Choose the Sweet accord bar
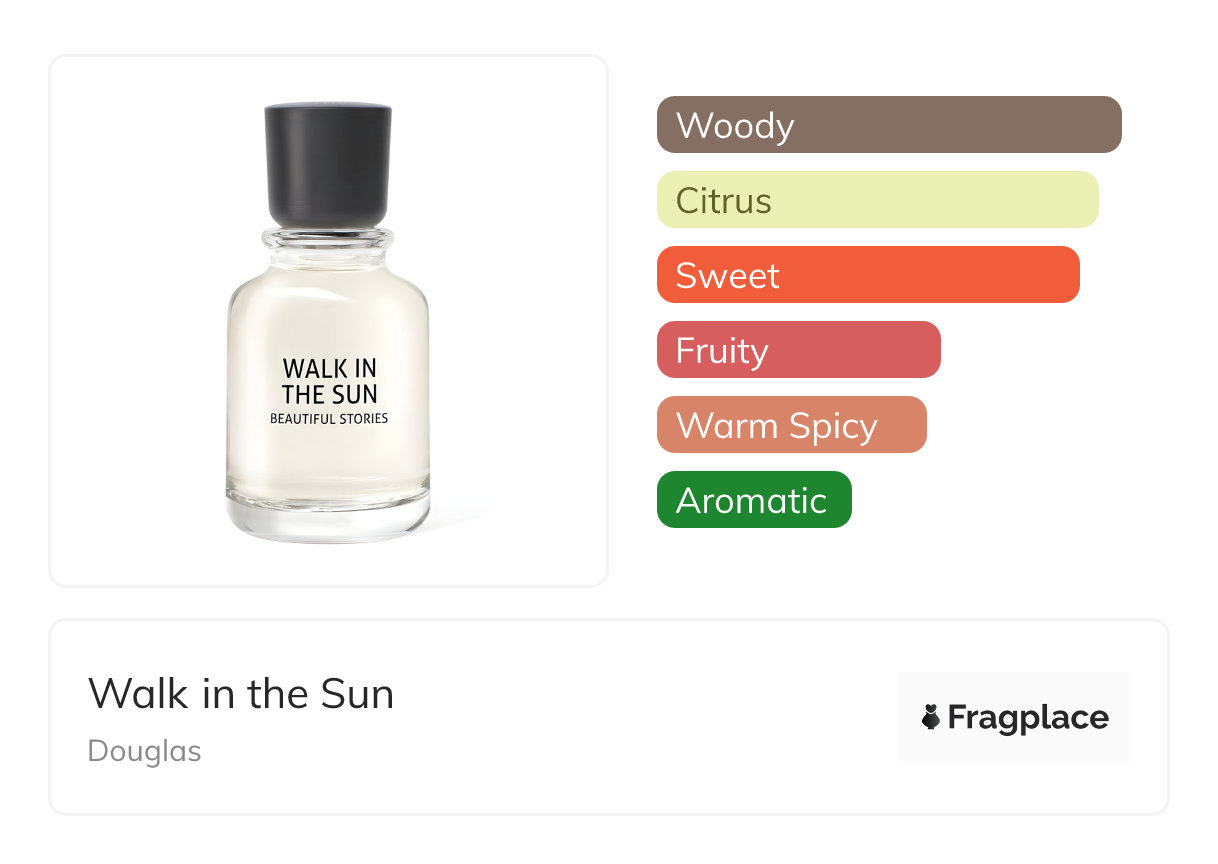Screen dimensions: 1218x864 tap(868, 275)
